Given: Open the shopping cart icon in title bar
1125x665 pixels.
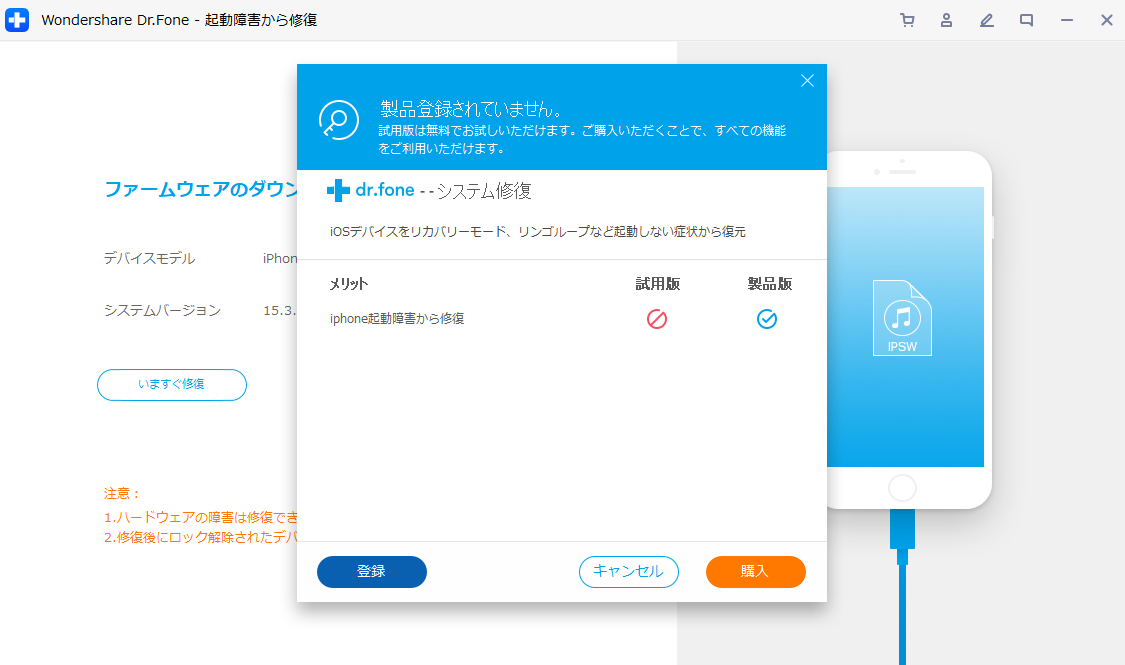Looking at the screenshot, I should [907, 20].
